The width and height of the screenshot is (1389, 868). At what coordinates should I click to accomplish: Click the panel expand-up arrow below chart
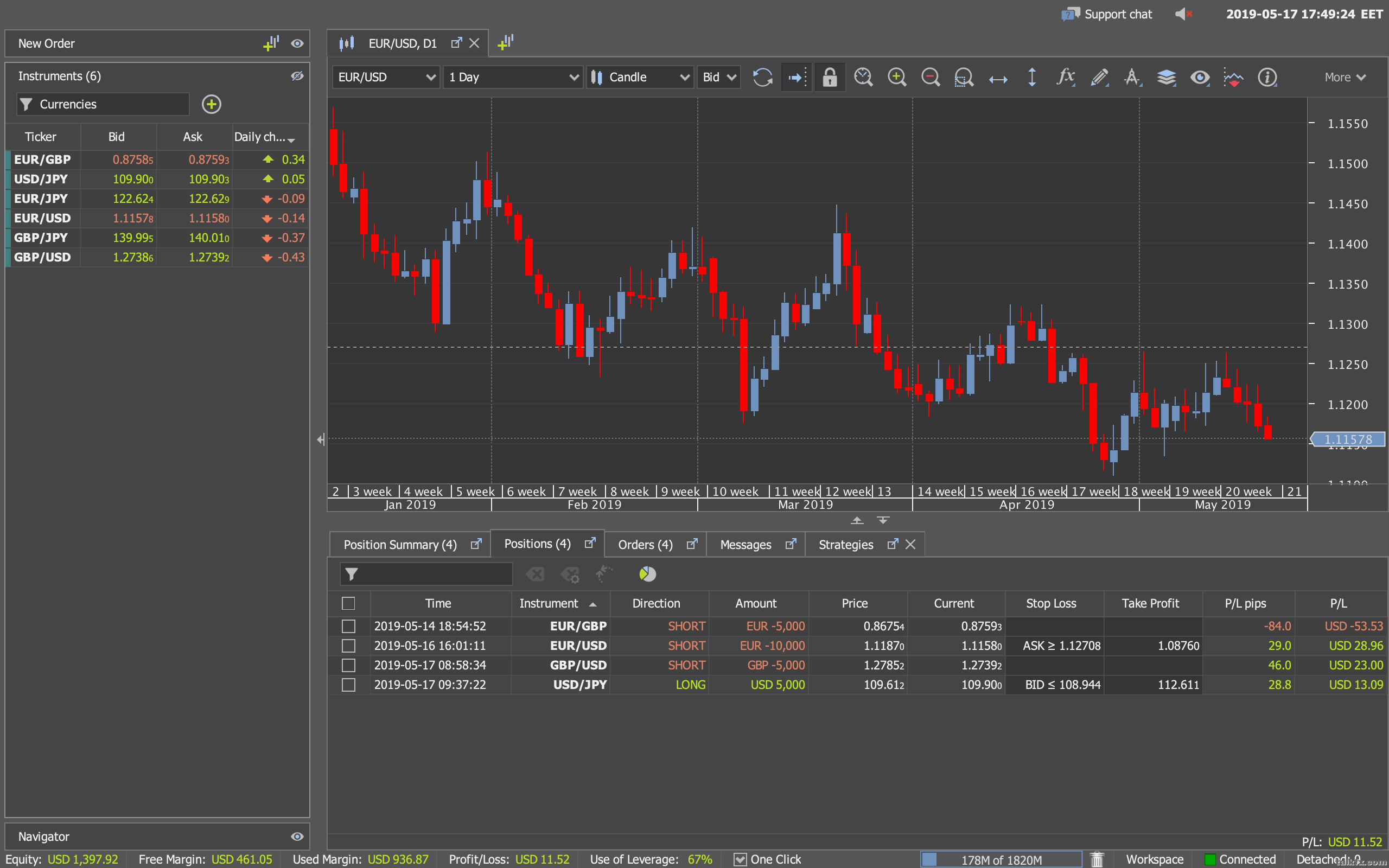(857, 520)
